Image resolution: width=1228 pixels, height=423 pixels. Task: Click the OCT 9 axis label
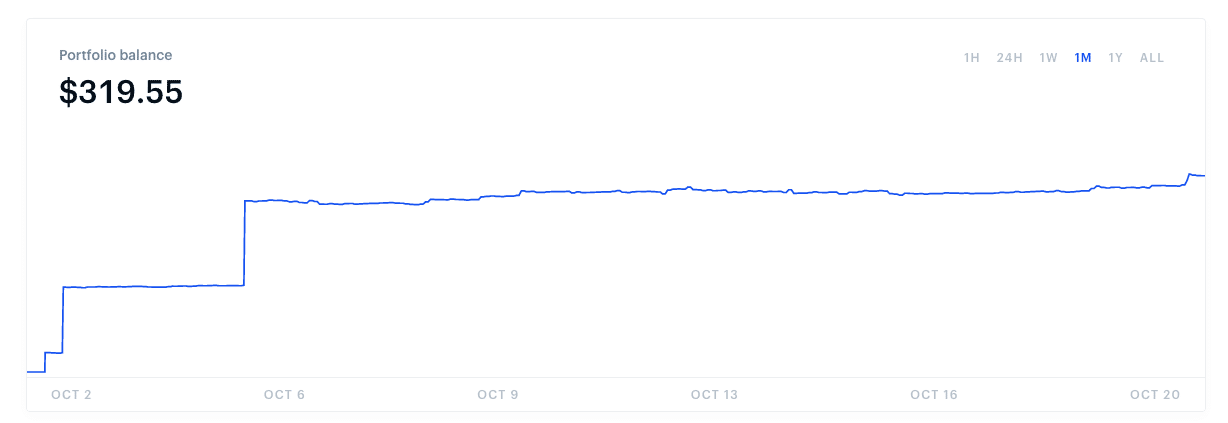(x=498, y=395)
